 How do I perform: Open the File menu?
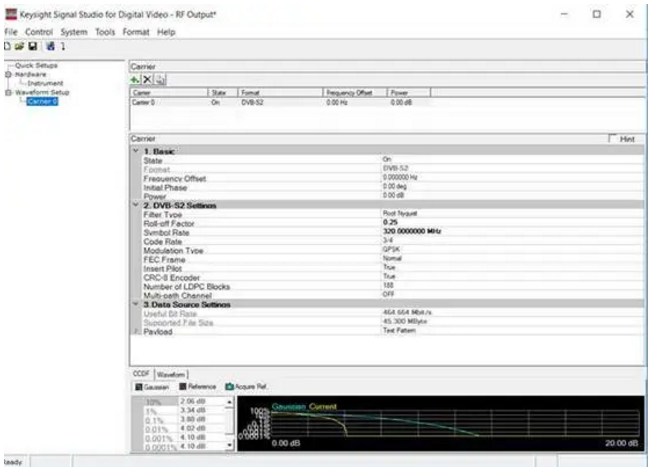point(11,32)
